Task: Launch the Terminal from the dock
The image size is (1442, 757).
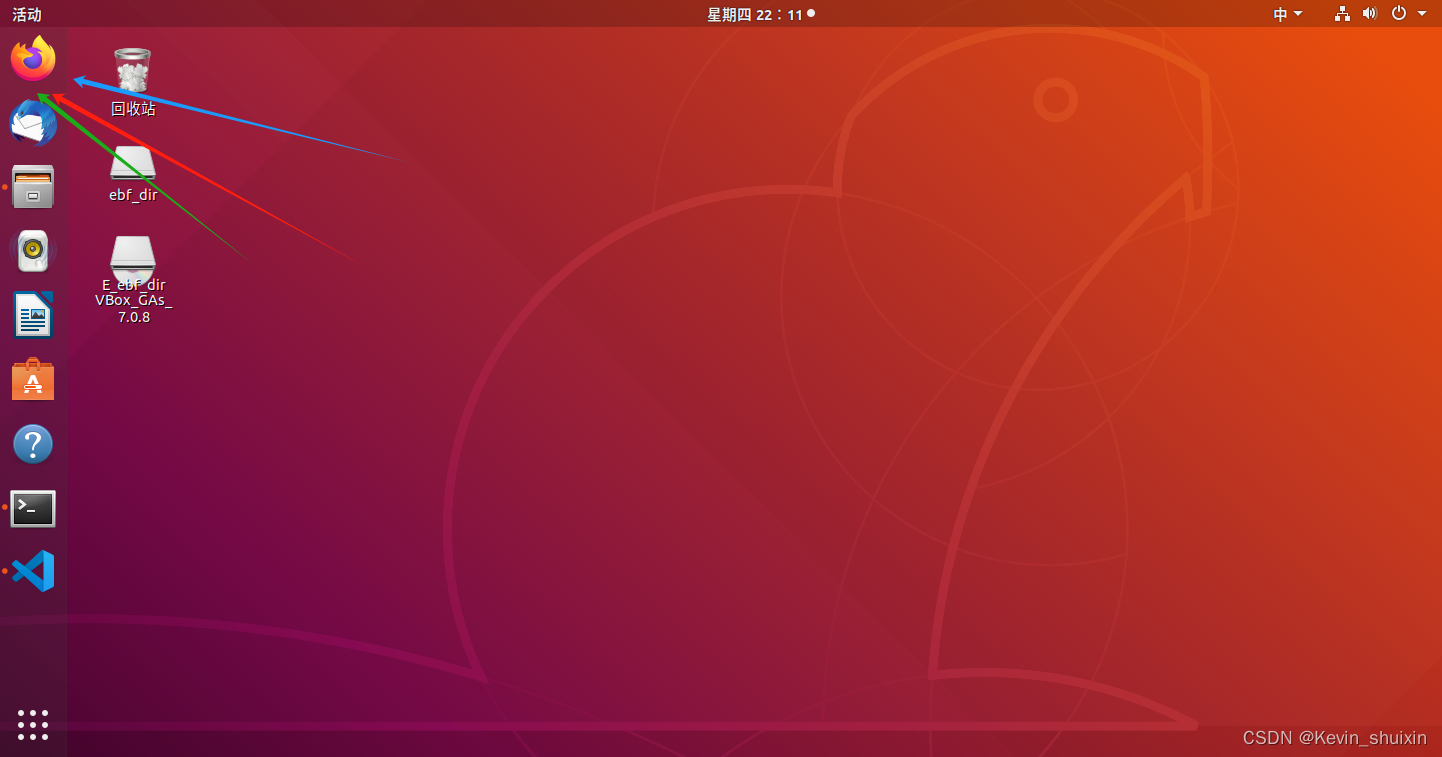Action: 33,508
